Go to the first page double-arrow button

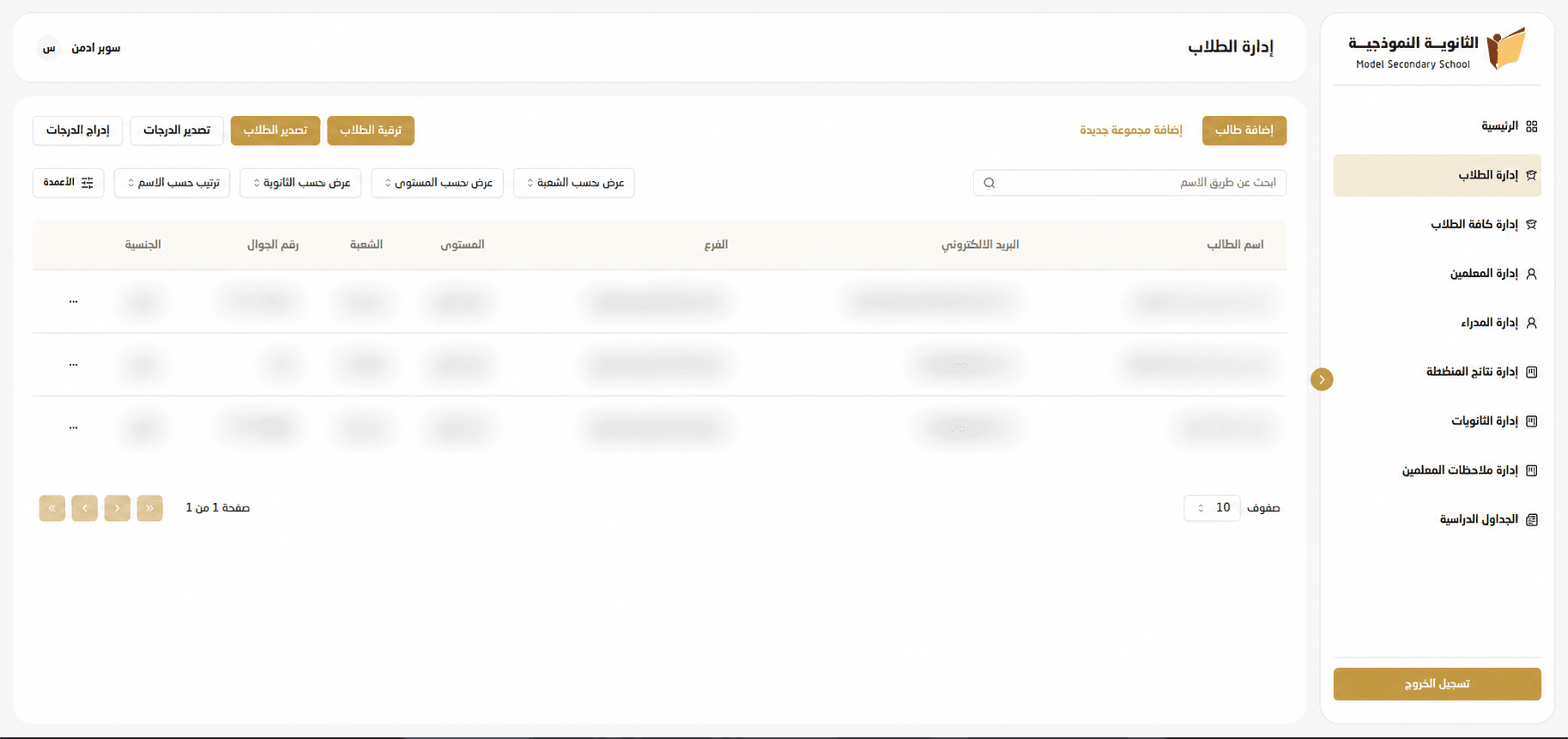pyautogui.click(x=149, y=508)
